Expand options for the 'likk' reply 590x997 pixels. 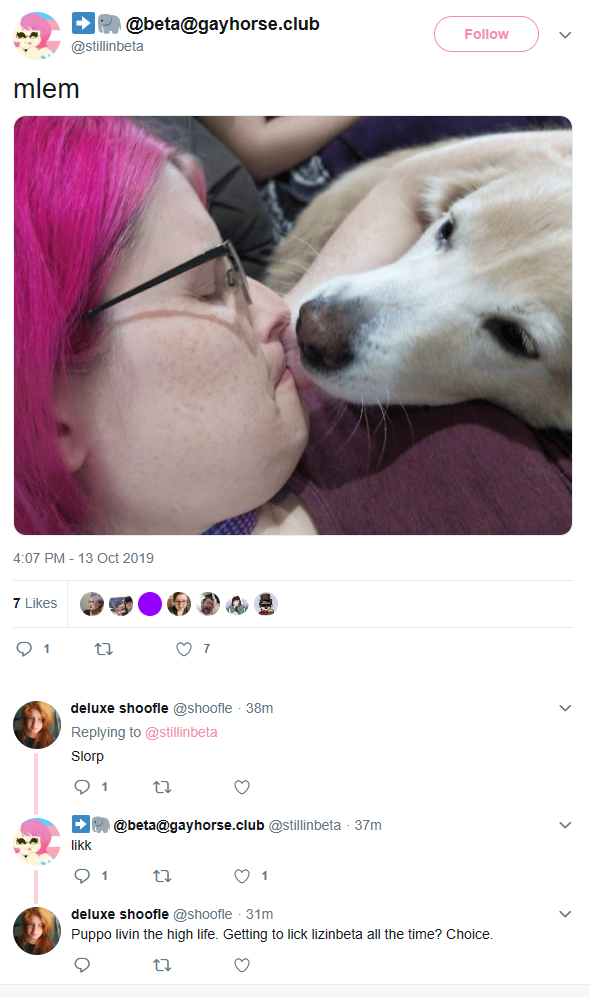point(565,825)
